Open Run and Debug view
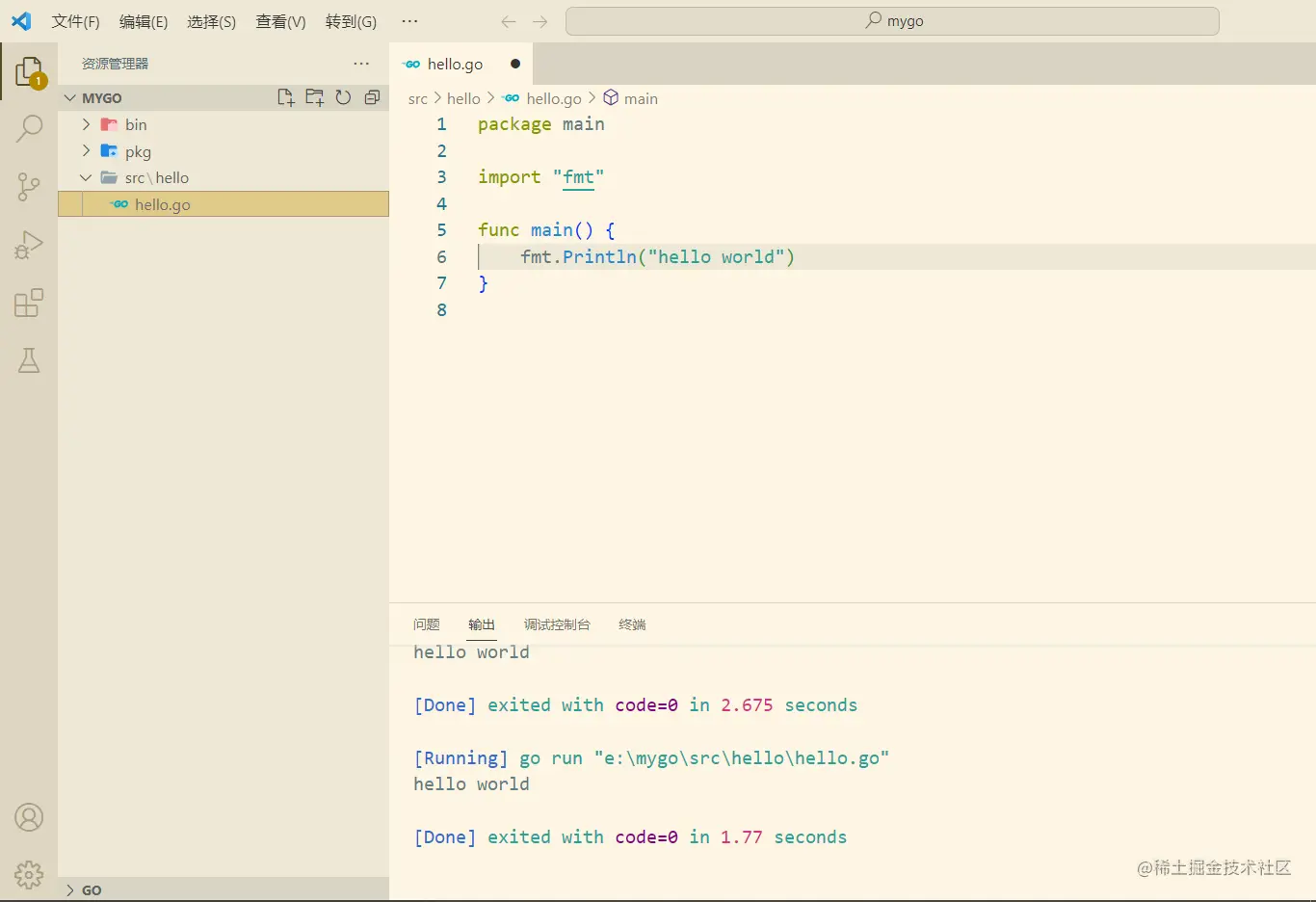The image size is (1316, 902). point(29,245)
